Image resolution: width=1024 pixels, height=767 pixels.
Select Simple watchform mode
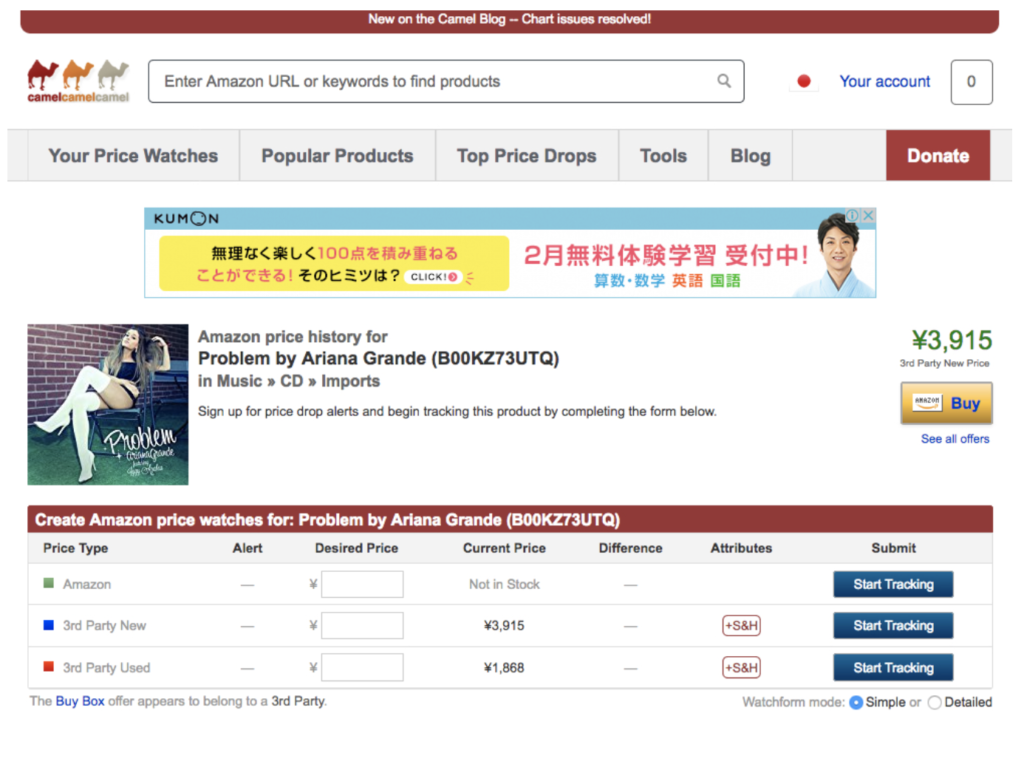click(856, 702)
